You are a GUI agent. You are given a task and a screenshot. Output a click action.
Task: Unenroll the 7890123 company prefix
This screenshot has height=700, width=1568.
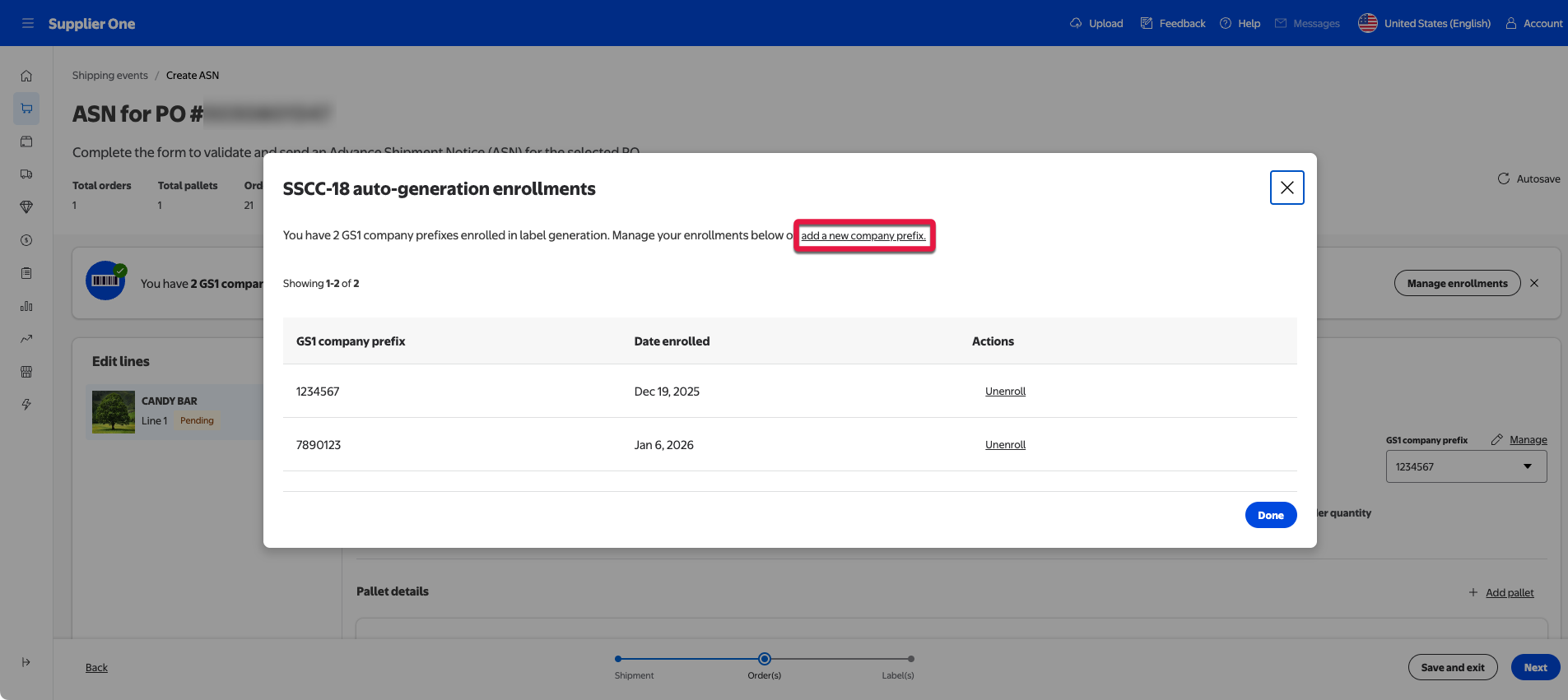pos(1005,445)
